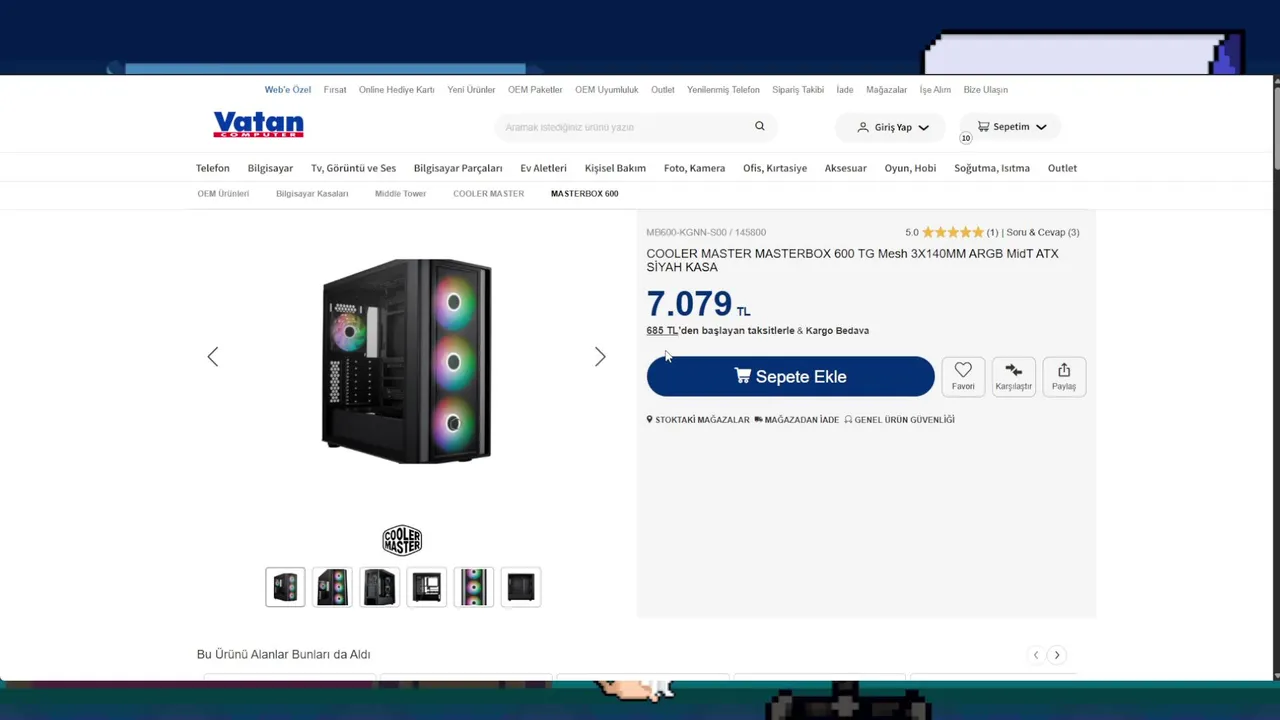Viewport: 1280px width, 720px height.
Task: Open the Yeni Ürünler link
Action: (x=471, y=90)
